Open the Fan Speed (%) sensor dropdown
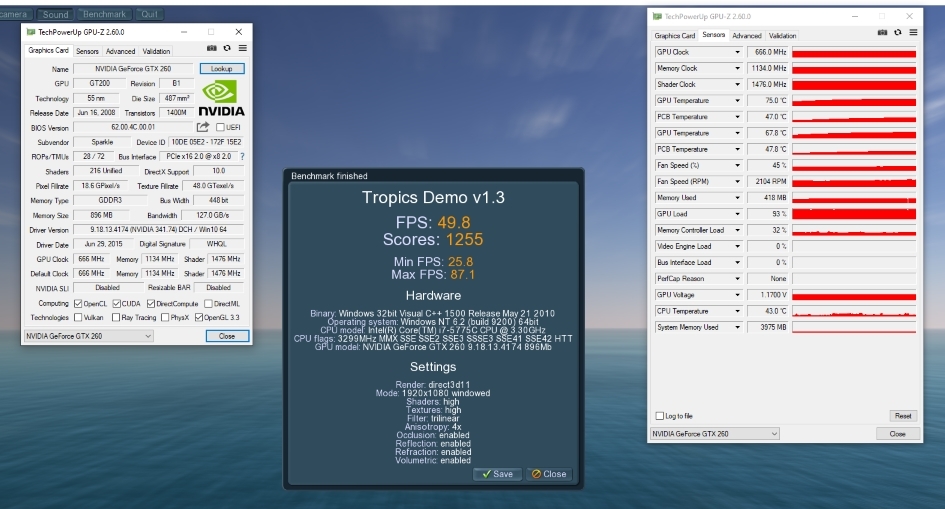Image resolution: width=945 pixels, height=509 pixels. (x=737, y=166)
